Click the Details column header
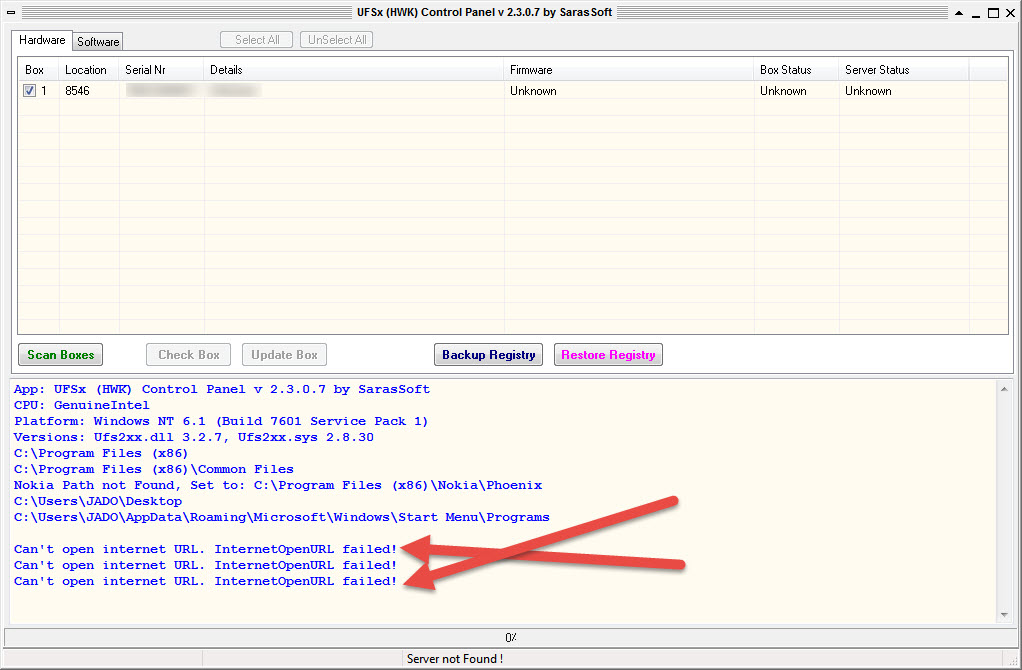This screenshot has height=670, width=1022. coord(354,70)
